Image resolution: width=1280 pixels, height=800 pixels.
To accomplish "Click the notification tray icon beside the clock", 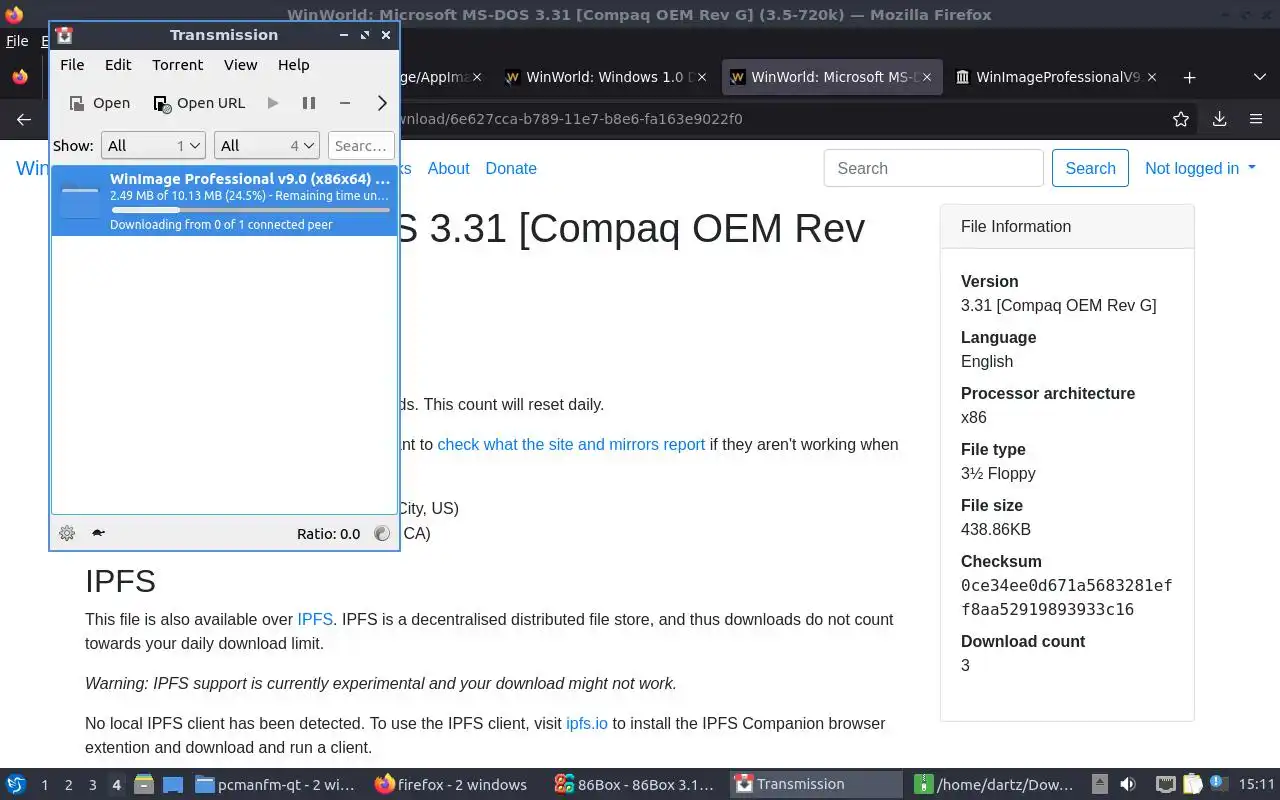I will 1218,784.
